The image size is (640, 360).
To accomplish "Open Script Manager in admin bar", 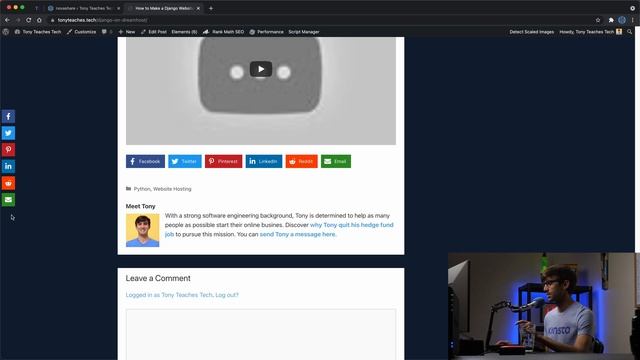I will [x=304, y=32].
